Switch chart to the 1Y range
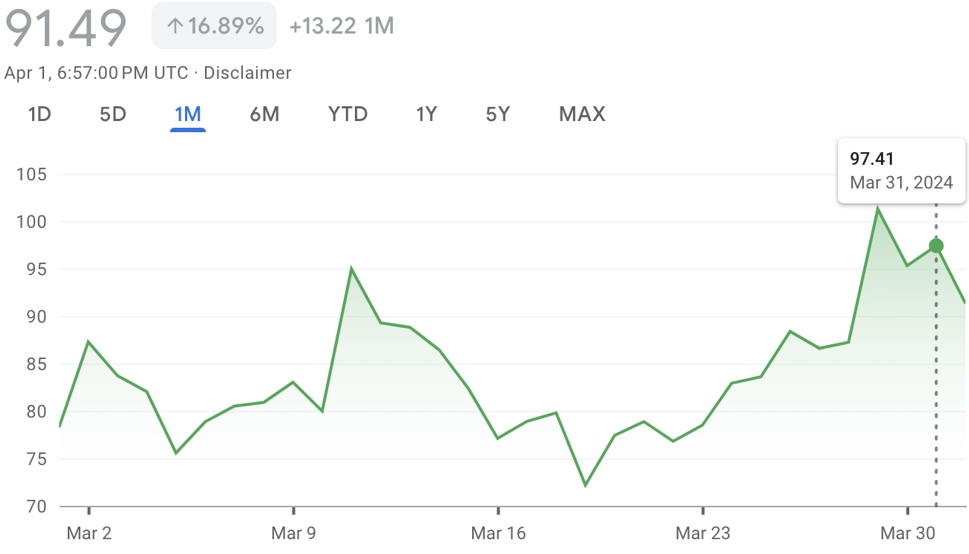969x554 pixels. coord(427,114)
